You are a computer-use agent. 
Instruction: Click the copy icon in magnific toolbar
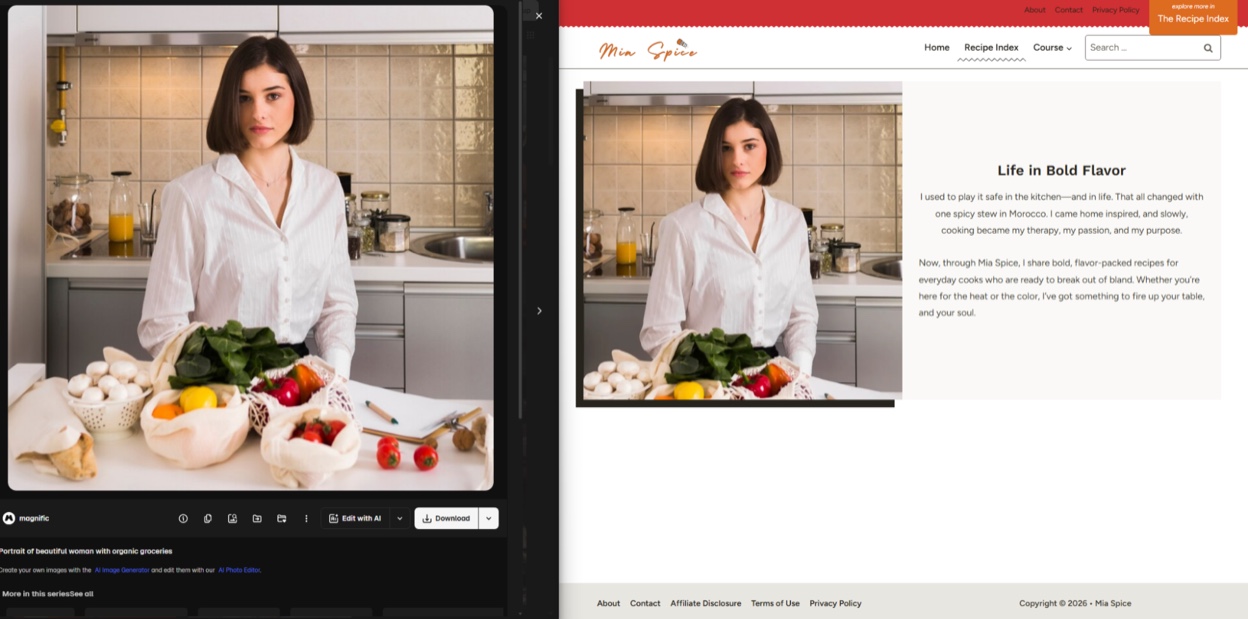tap(208, 518)
